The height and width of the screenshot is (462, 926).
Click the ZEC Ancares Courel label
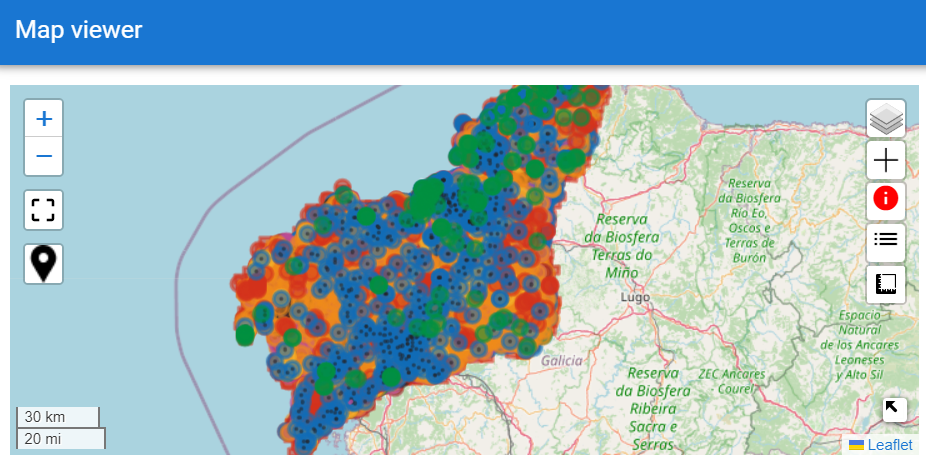(x=731, y=381)
